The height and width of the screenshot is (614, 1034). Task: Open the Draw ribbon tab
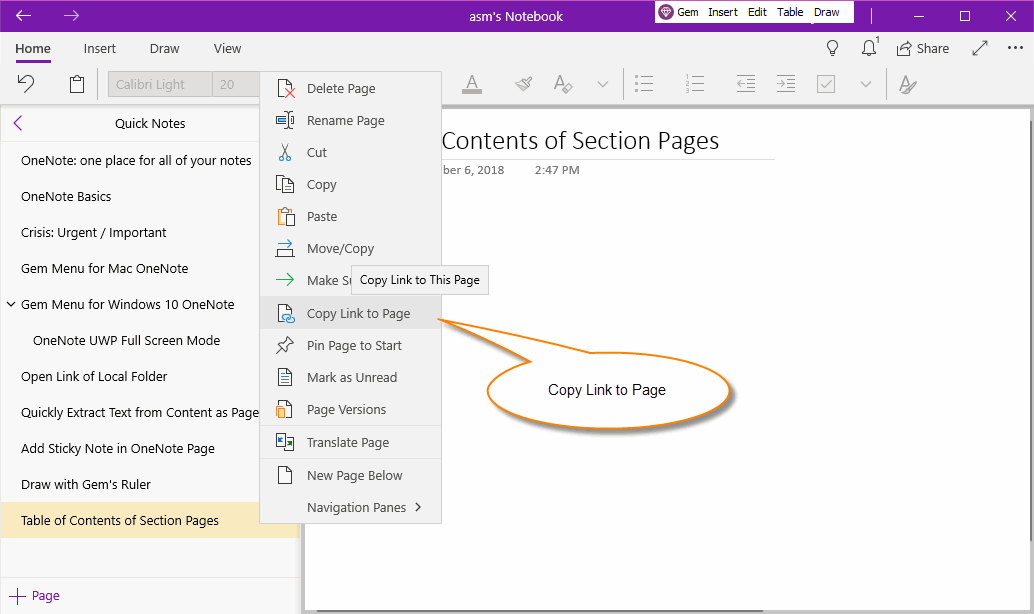[x=164, y=49]
